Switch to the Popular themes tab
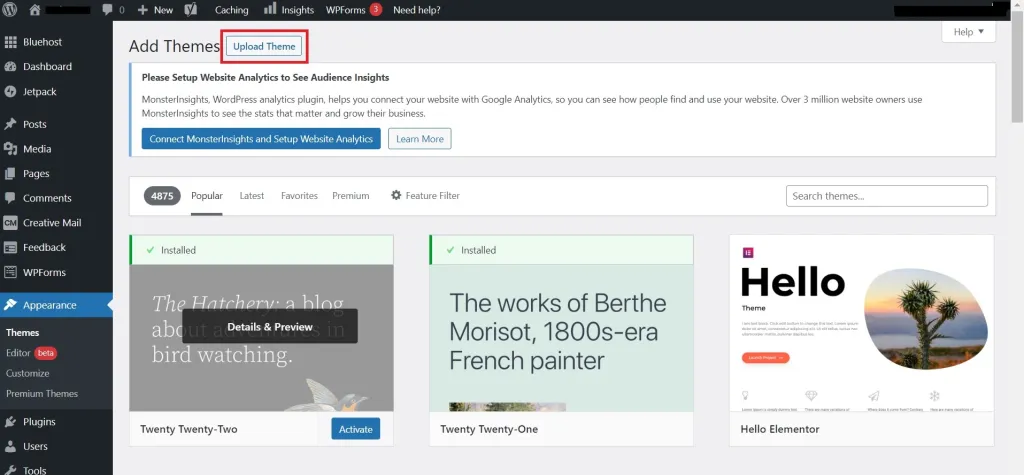The width and height of the screenshot is (1024, 475). (207, 195)
